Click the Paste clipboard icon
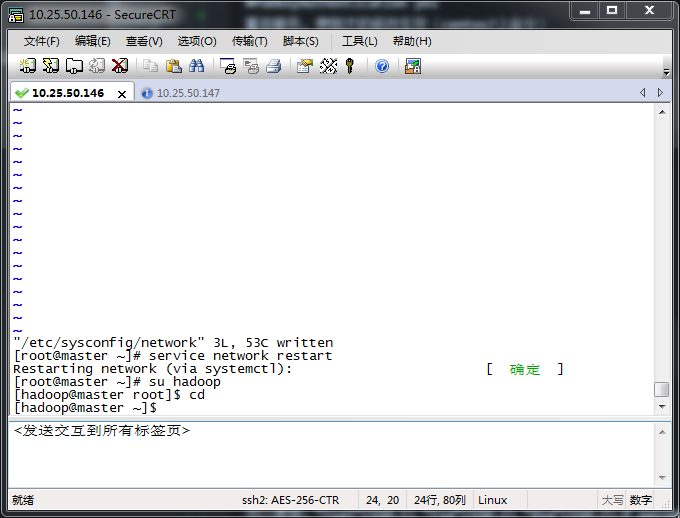Image resolution: width=680 pixels, height=518 pixels. pos(174,66)
